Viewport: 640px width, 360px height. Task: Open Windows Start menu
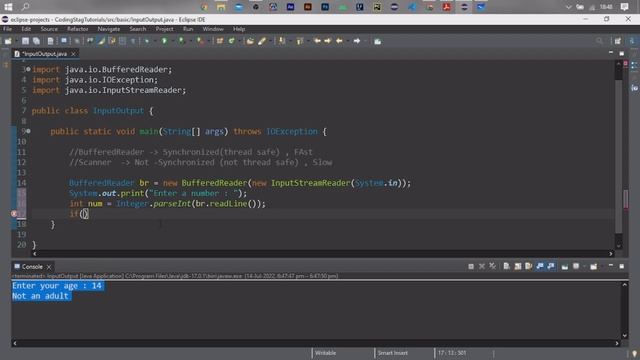8,7
